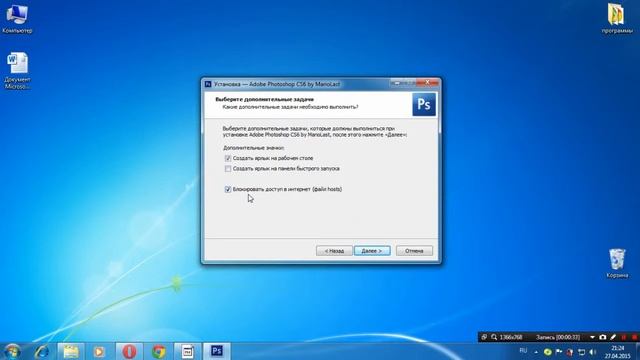Viewport: 640px width, 360px height.
Task: Open the network tray icon
Action: (582, 352)
